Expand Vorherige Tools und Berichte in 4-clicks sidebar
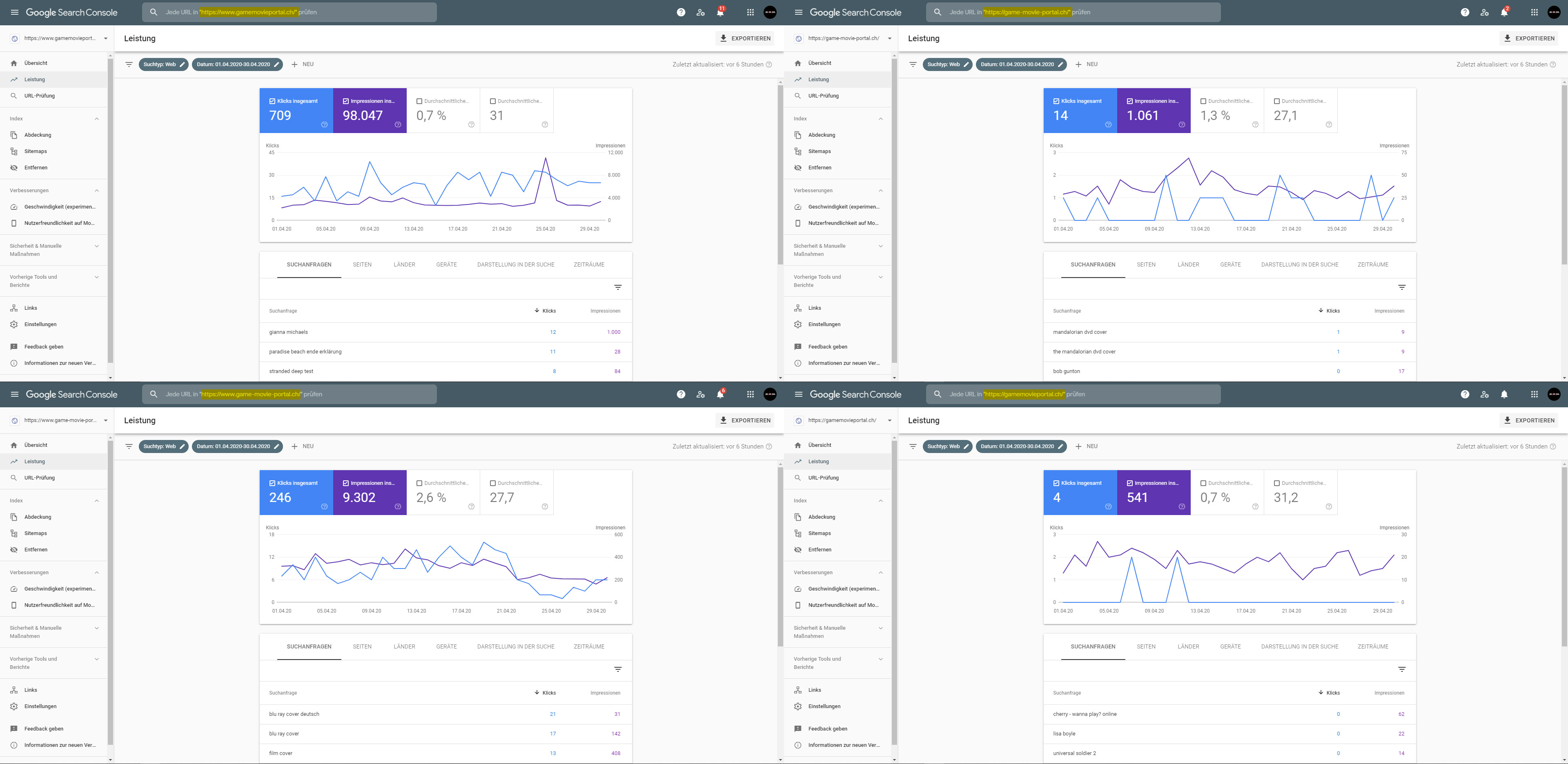 (881, 660)
